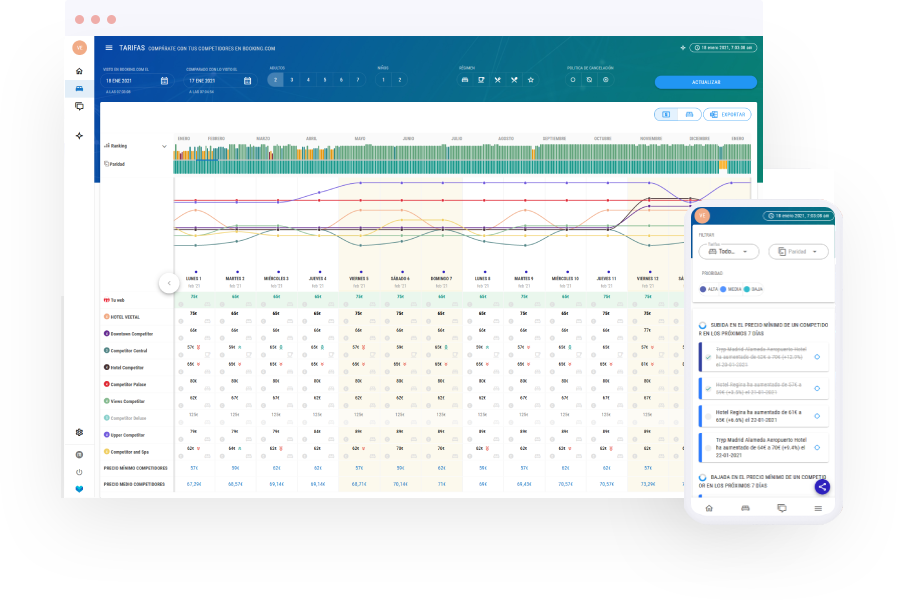899x600 pixels.
Task: Select the star régimen icon
Action: coord(531,80)
